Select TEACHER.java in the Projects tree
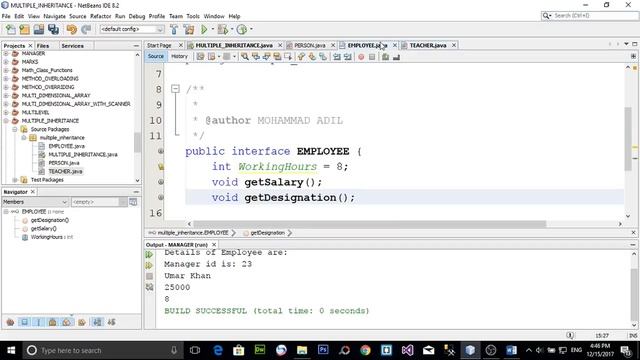This screenshot has height=360, width=640. pyautogui.click(x=65, y=171)
